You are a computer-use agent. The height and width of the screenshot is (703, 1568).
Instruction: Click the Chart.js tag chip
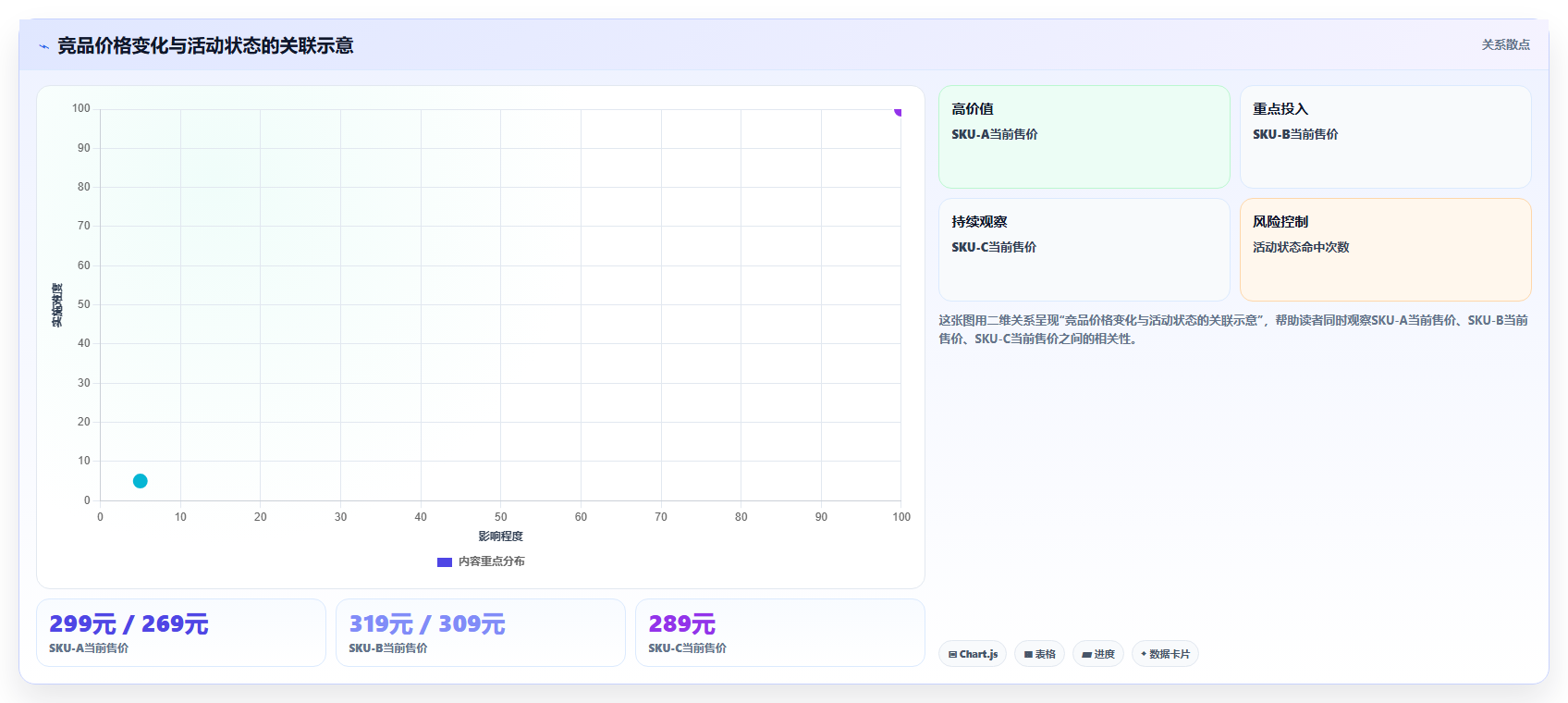[x=973, y=654]
